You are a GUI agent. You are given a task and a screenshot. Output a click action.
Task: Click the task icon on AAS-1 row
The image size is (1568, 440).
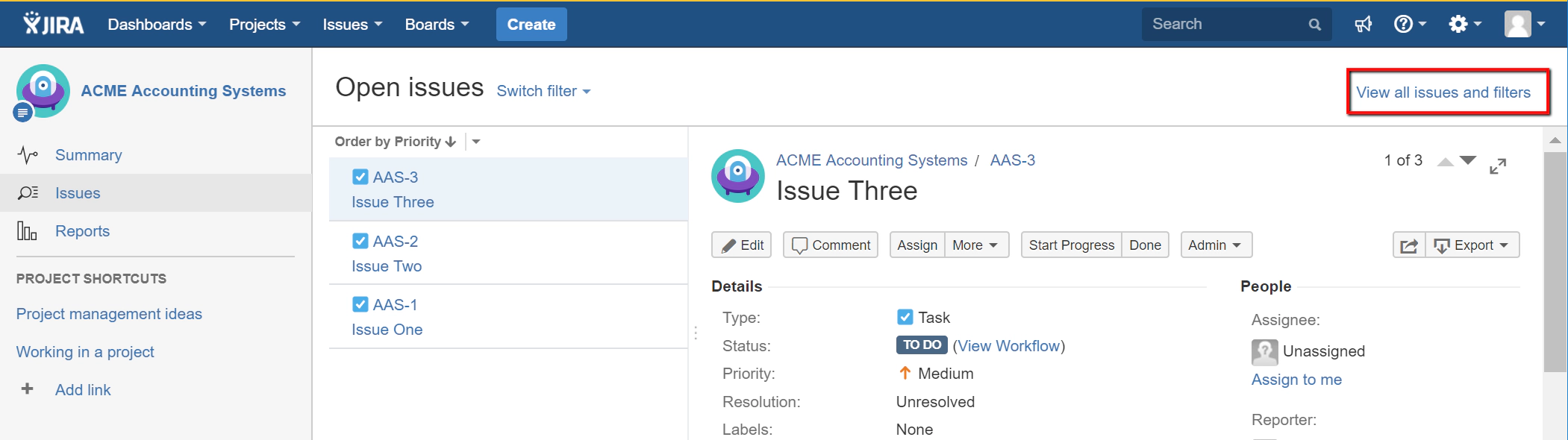360,304
